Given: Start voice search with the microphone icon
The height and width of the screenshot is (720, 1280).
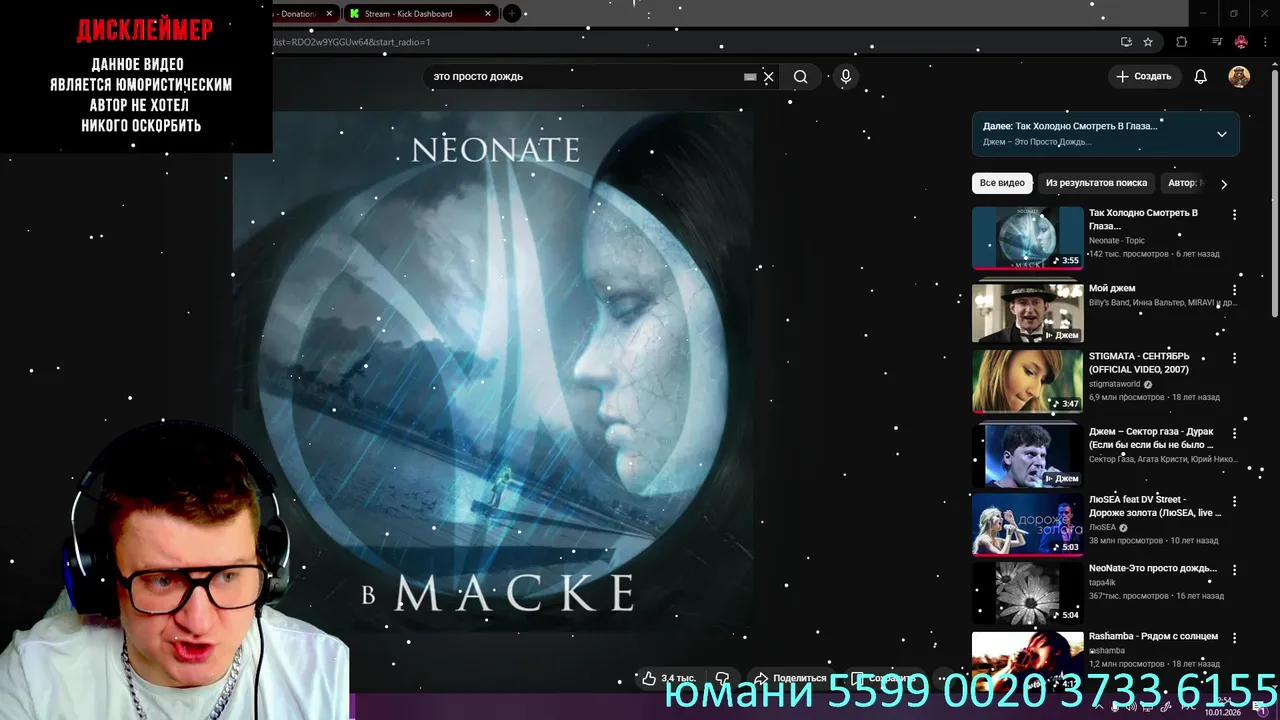Looking at the screenshot, I should point(846,77).
